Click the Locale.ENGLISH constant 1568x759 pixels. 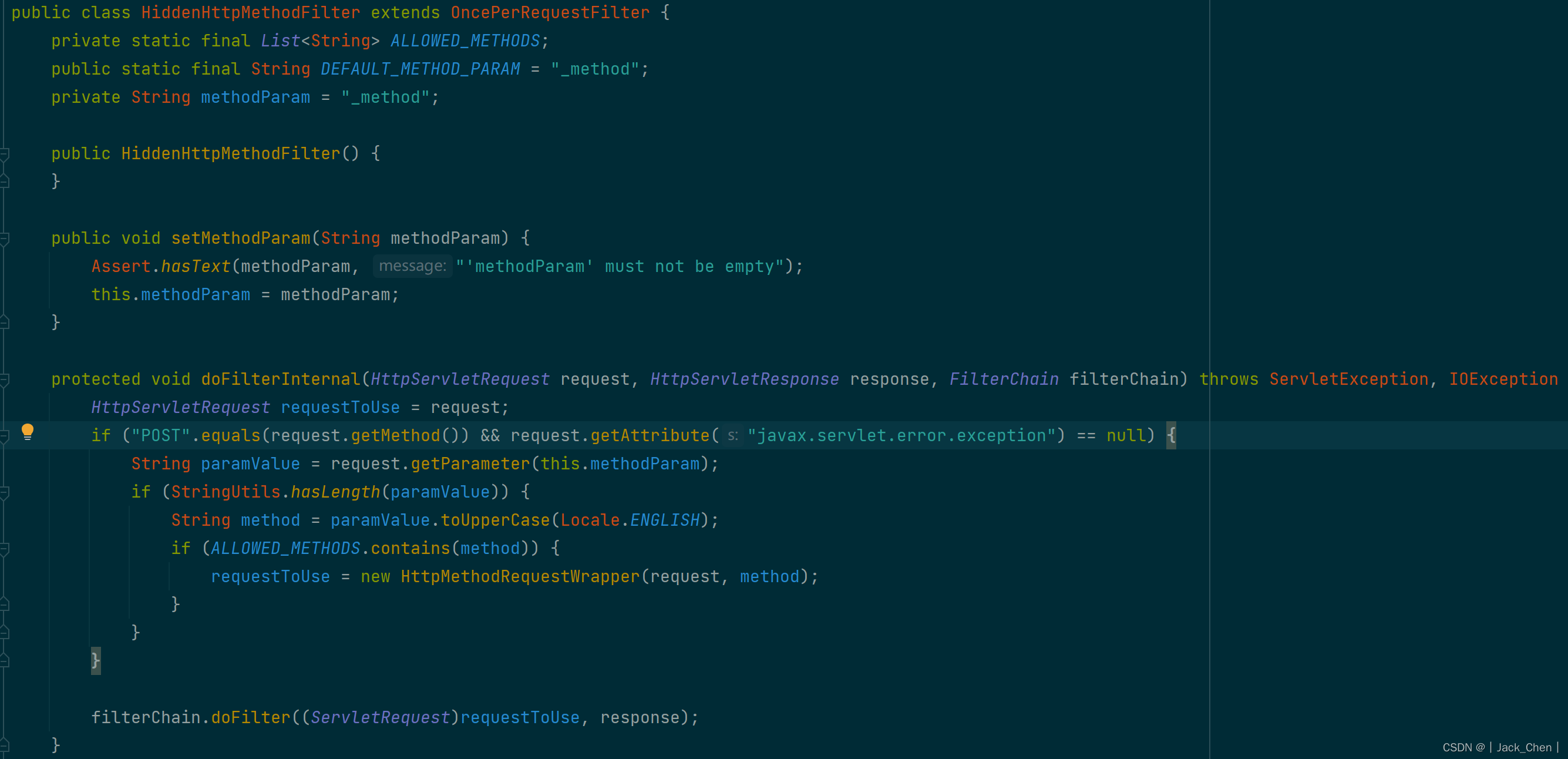click(x=664, y=520)
